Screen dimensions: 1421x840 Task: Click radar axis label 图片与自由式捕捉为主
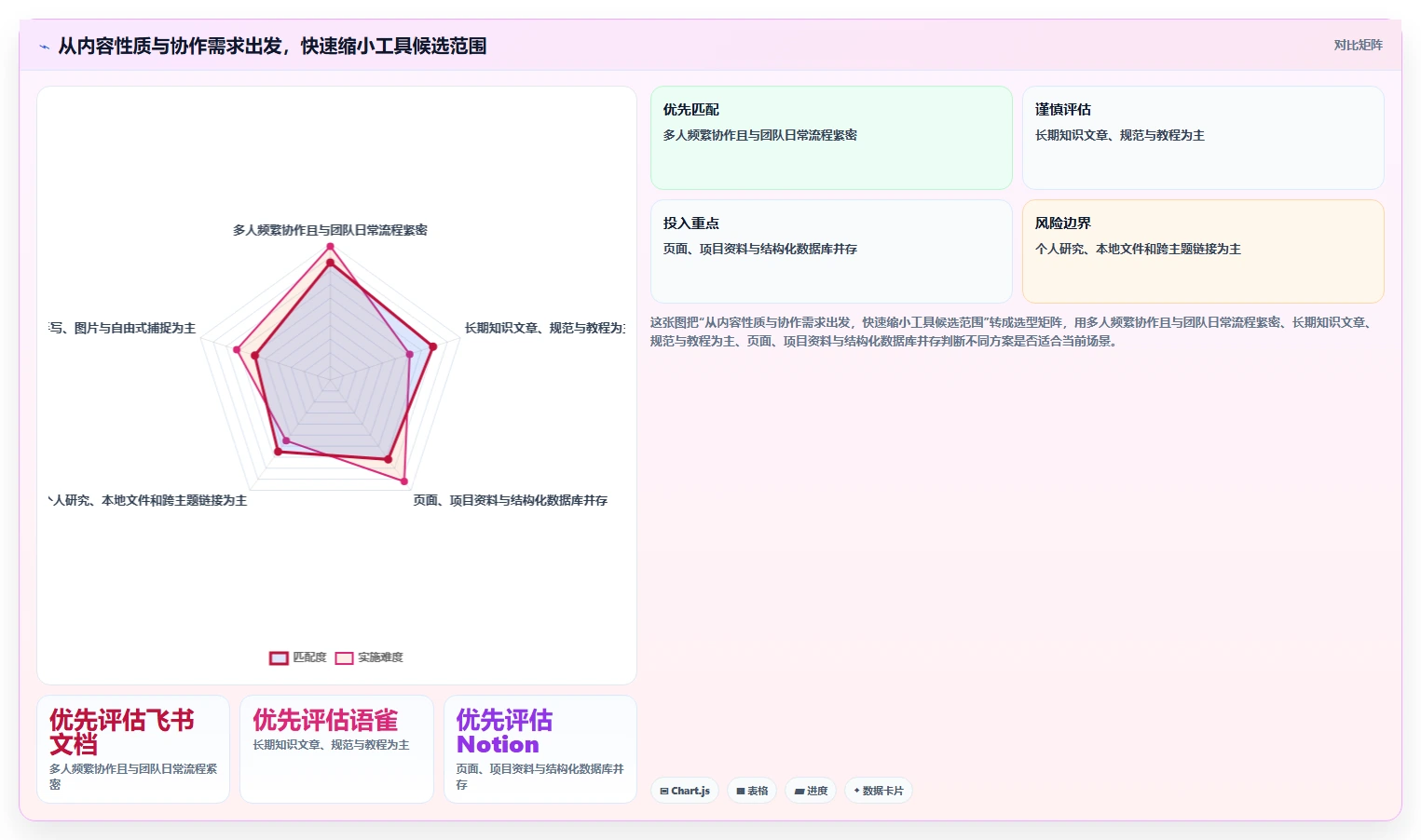click(x=122, y=328)
